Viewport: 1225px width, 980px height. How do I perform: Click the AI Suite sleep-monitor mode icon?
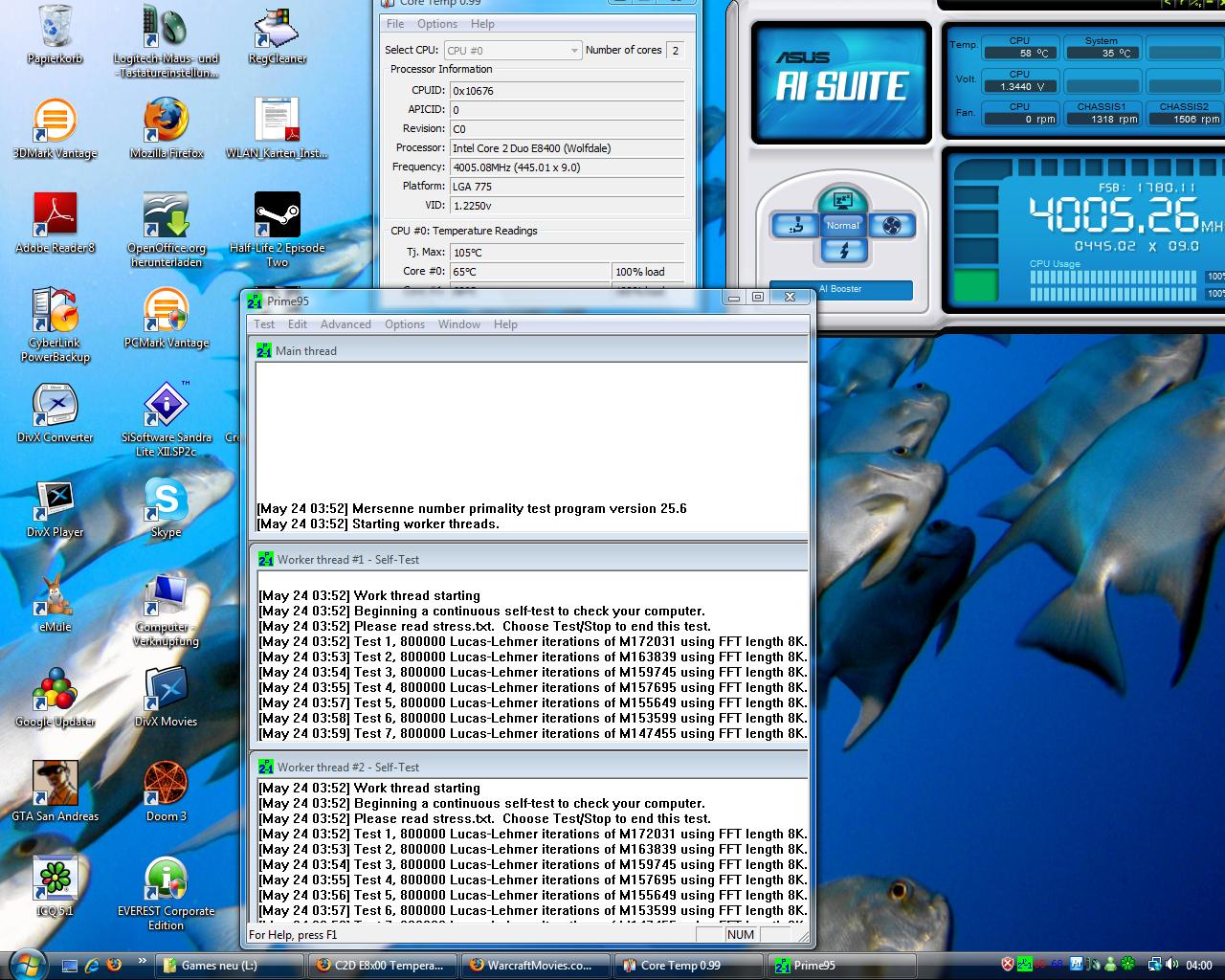coord(842,200)
